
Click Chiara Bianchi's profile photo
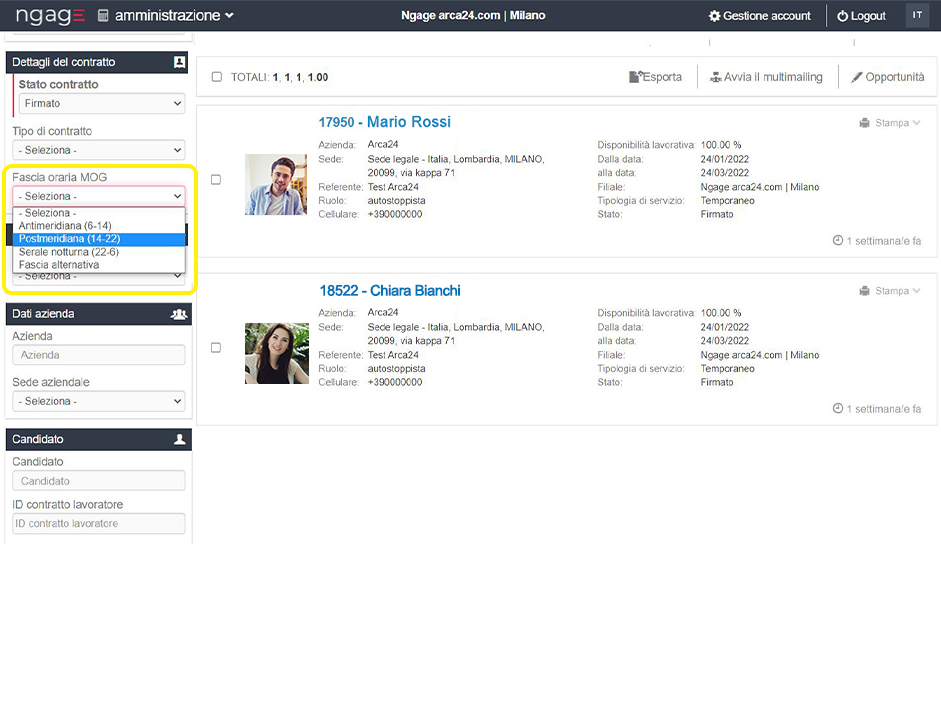(276, 353)
